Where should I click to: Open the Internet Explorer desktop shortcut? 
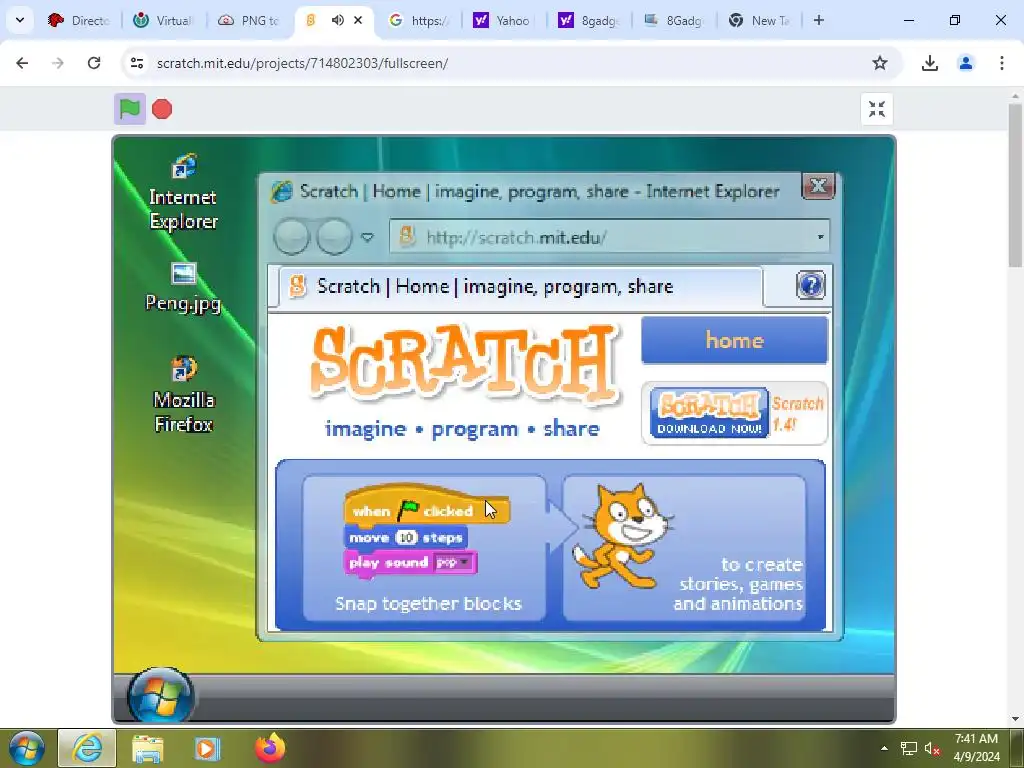(x=184, y=192)
